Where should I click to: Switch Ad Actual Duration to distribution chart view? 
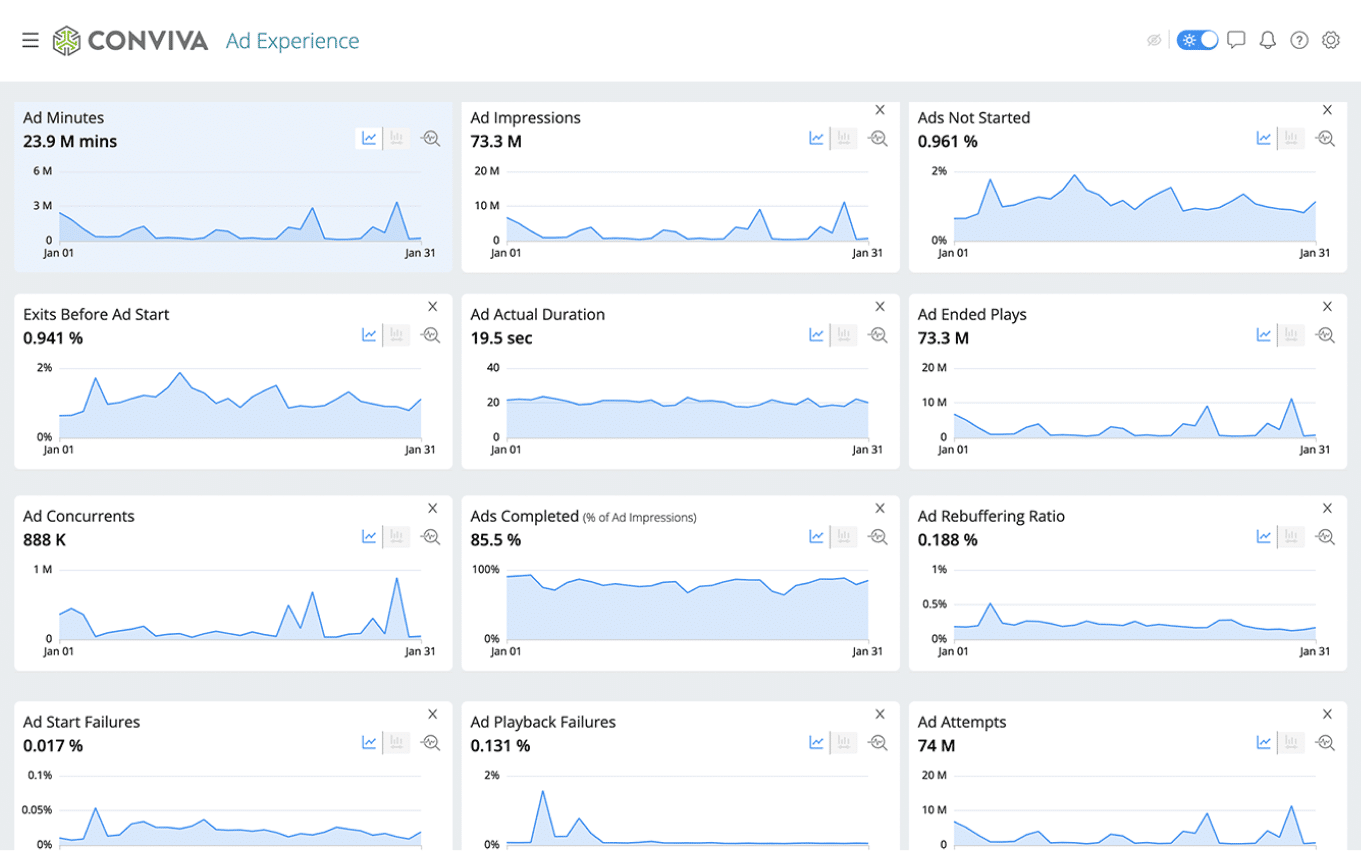point(844,335)
